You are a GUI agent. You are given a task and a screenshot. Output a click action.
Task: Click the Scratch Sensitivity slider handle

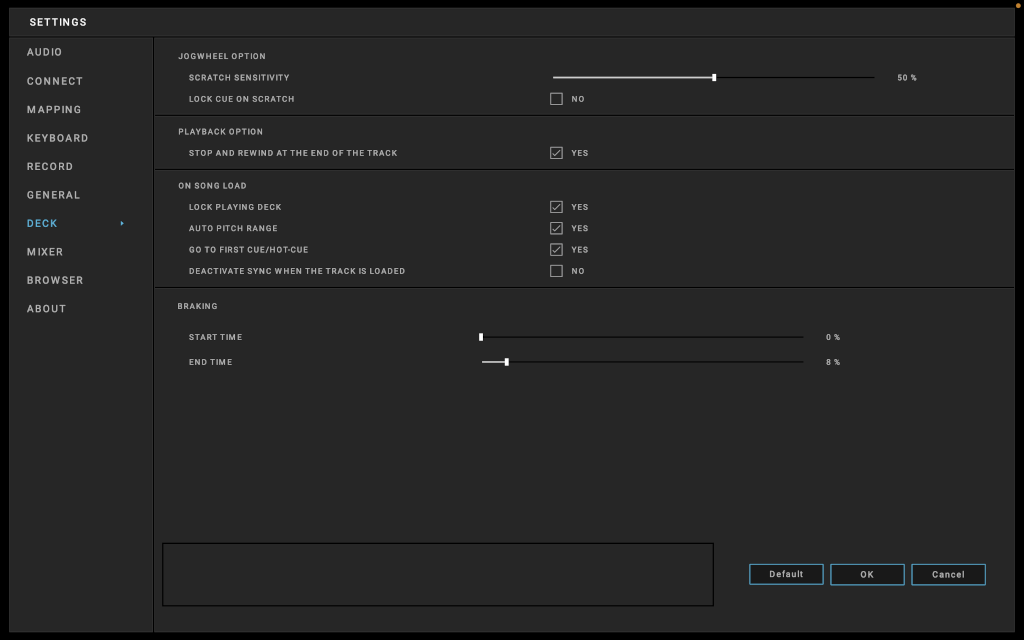714,77
